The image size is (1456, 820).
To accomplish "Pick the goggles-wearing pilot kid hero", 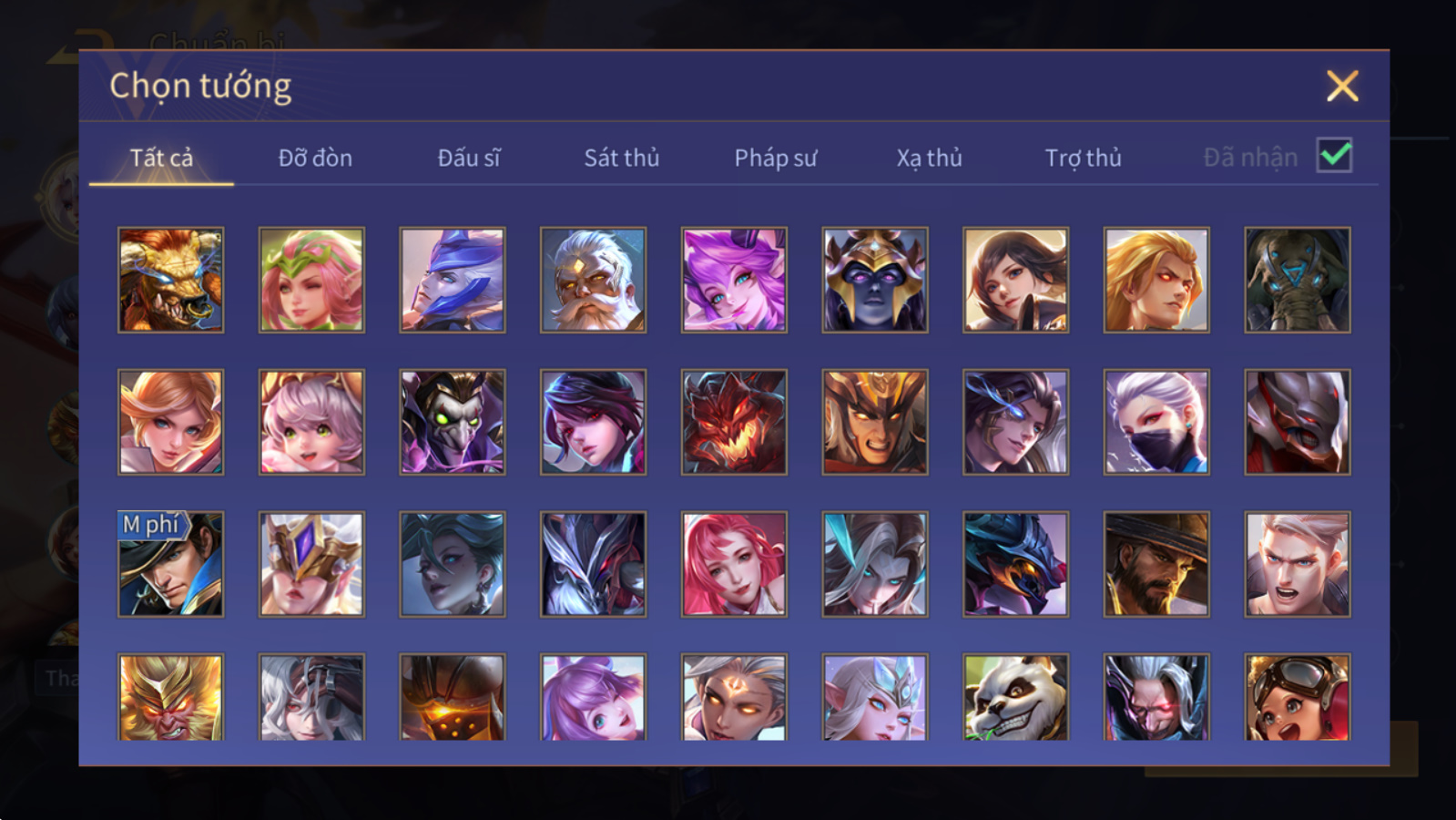I will [1298, 696].
